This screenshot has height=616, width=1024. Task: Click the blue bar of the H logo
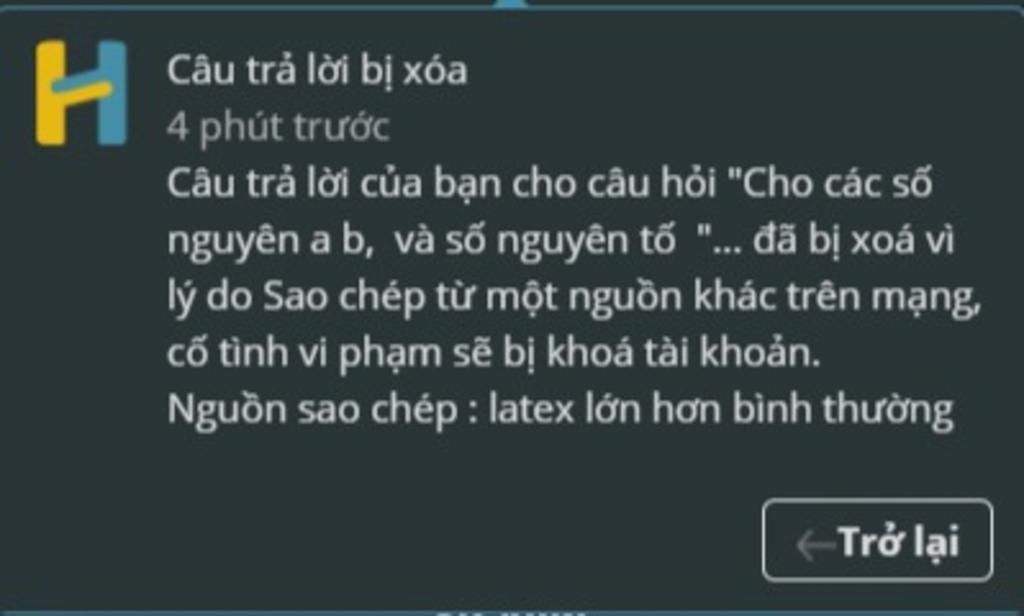coord(112,93)
